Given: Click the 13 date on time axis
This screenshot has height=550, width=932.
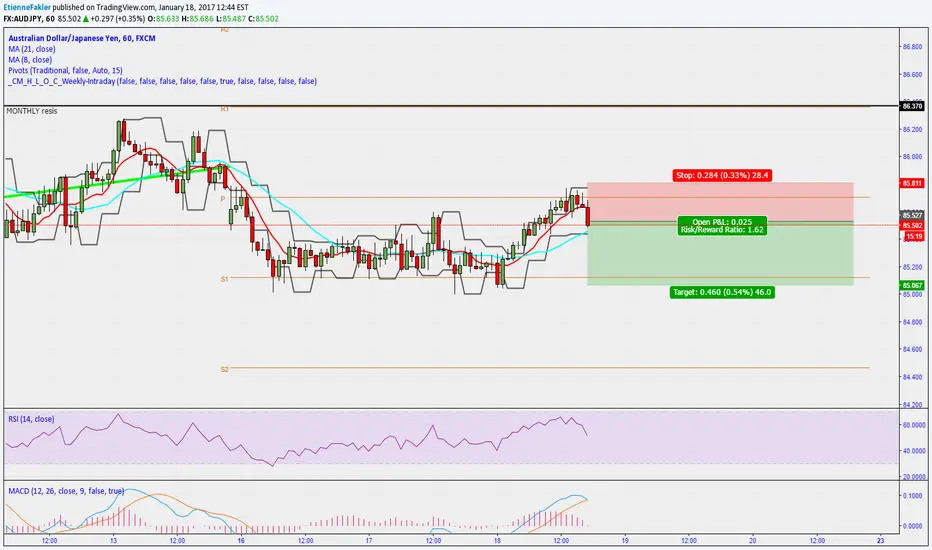Looking at the screenshot, I should click(114, 540).
